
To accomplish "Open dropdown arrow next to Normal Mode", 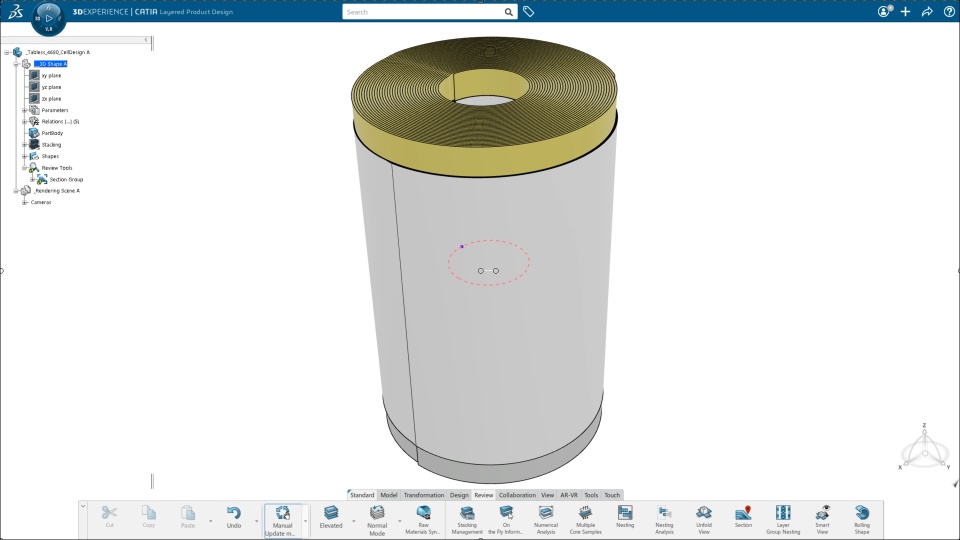I will [400, 521].
